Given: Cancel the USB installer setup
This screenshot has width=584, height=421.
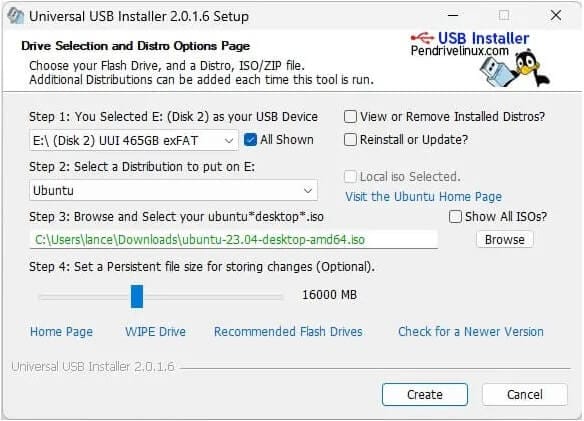Looking at the screenshot, I should [x=525, y=394].
